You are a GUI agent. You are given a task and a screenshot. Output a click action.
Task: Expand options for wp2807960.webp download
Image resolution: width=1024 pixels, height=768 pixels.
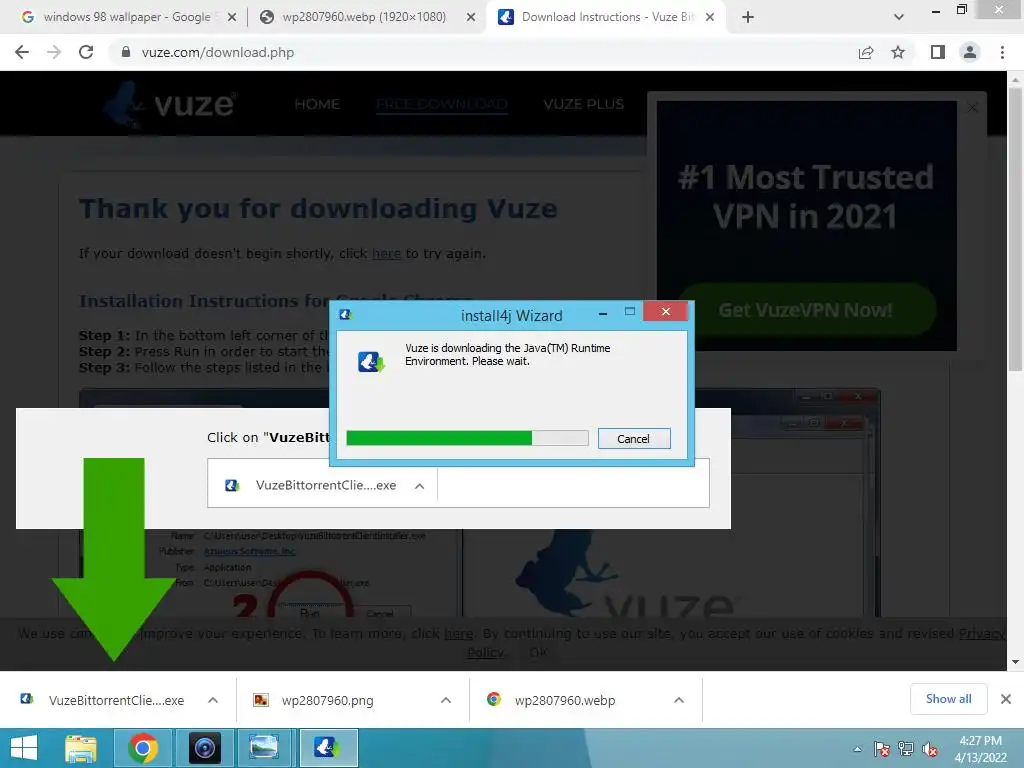tap(679, 700)
